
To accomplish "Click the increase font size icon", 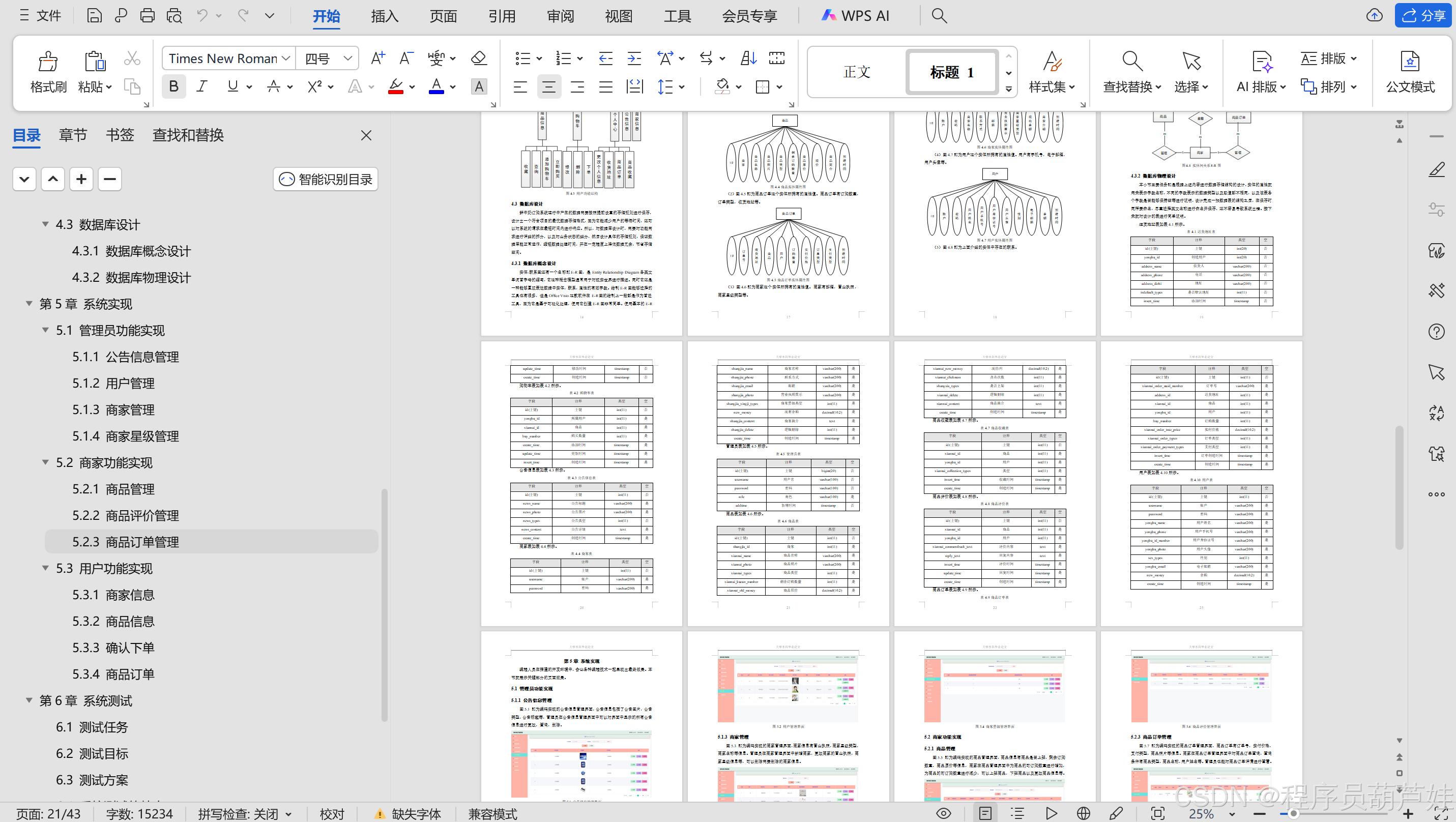I will point(377,58).
